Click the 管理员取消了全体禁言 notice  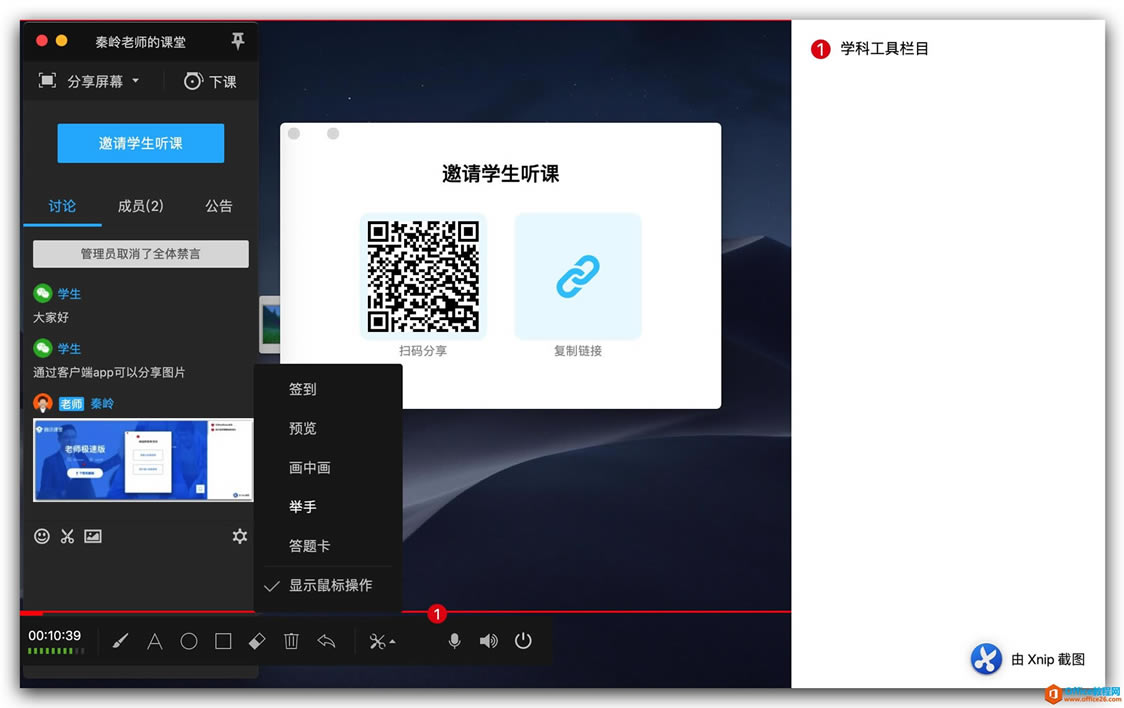point(140,254)
